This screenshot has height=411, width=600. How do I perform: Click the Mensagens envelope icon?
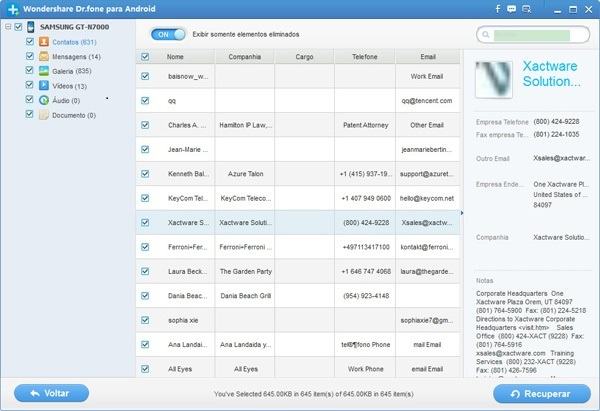(44, 56)
